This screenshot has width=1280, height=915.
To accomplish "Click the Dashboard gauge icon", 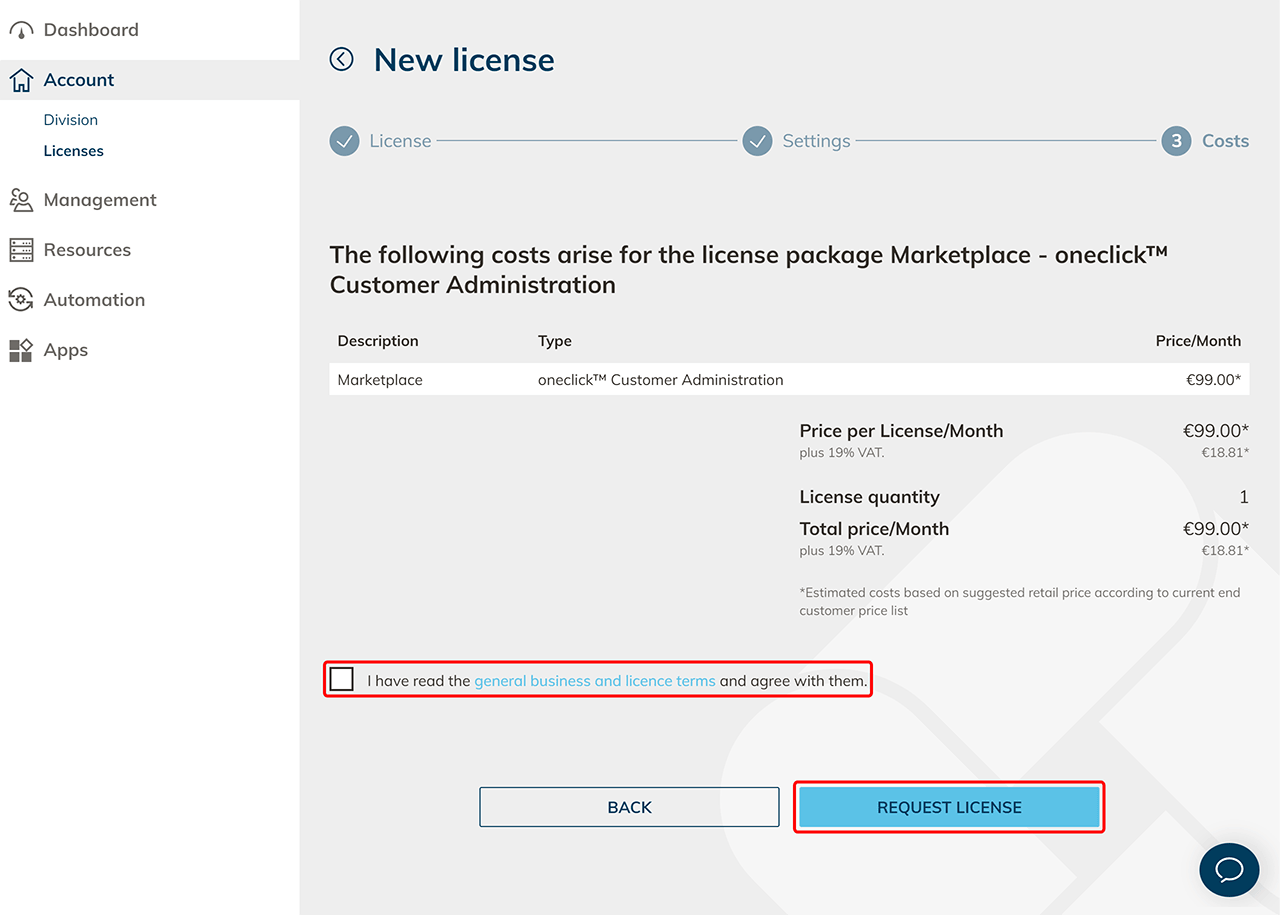I will [21, 31].
